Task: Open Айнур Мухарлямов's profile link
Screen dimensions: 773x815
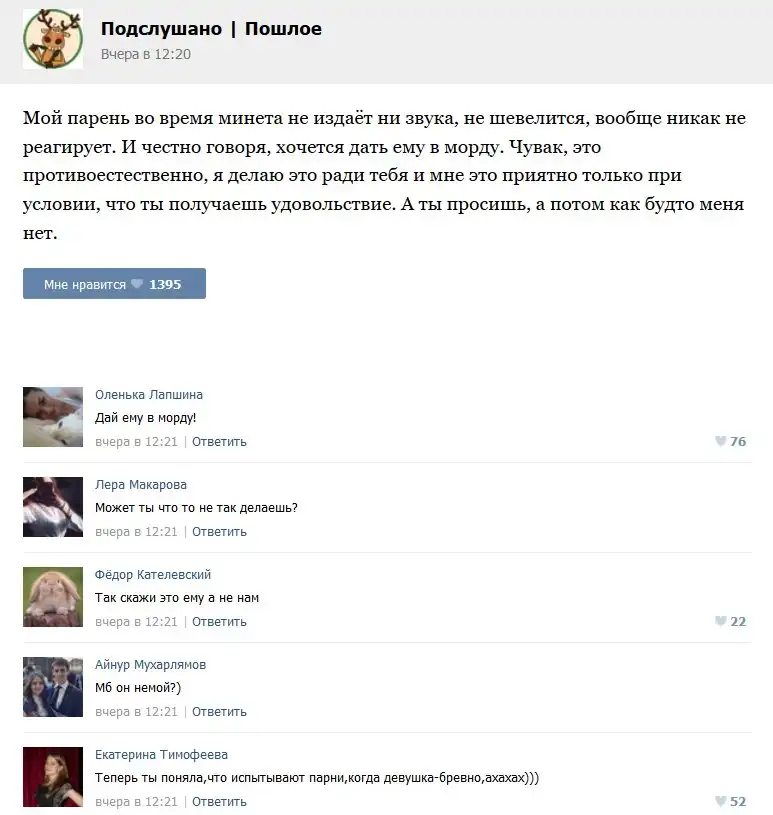Action: (x=150, y=664)
